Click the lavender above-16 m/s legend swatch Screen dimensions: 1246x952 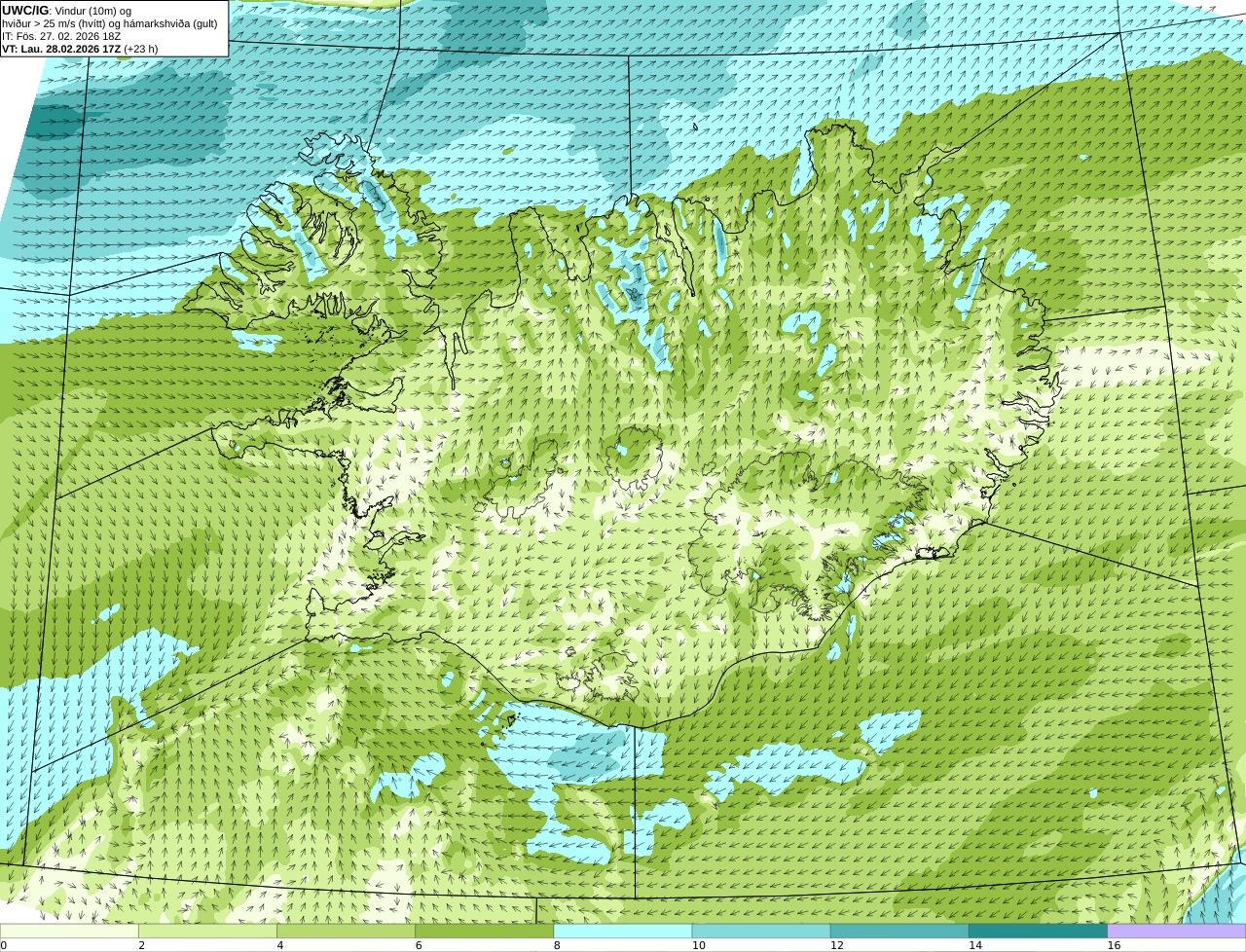tap(1177, 931)
